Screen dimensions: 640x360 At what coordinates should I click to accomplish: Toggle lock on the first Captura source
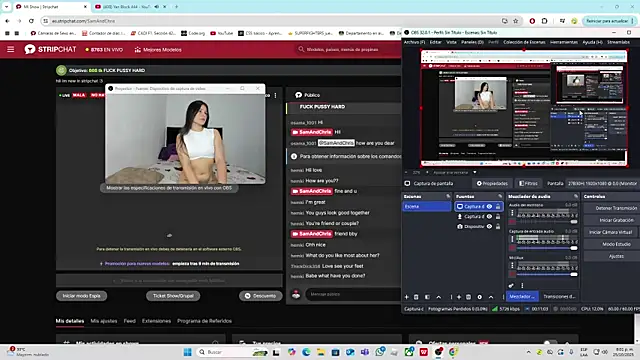pyautogui.click(x=498, y=207)
